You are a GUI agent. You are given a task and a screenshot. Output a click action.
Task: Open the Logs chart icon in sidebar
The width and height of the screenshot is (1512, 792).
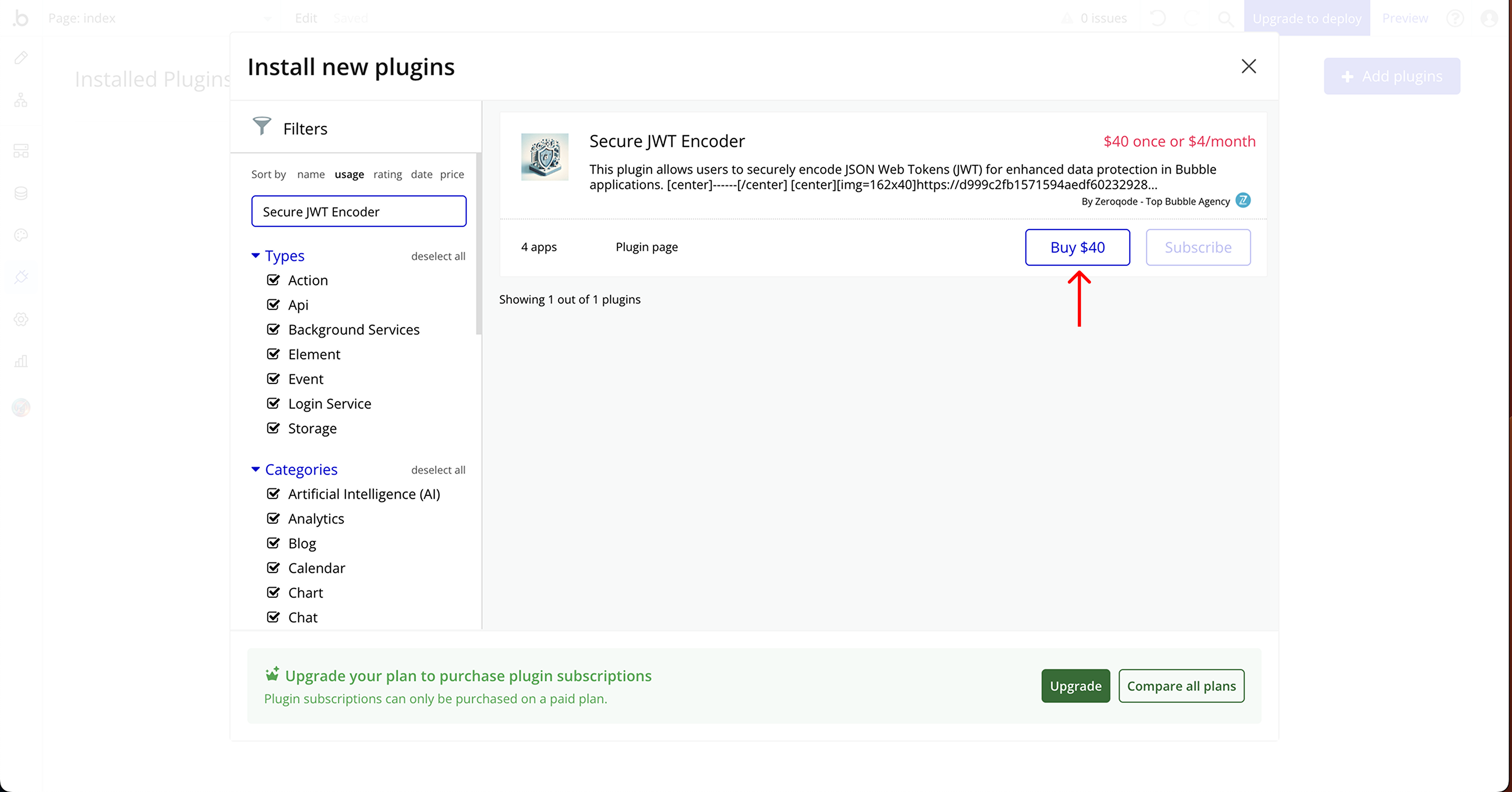coord(21,361)
